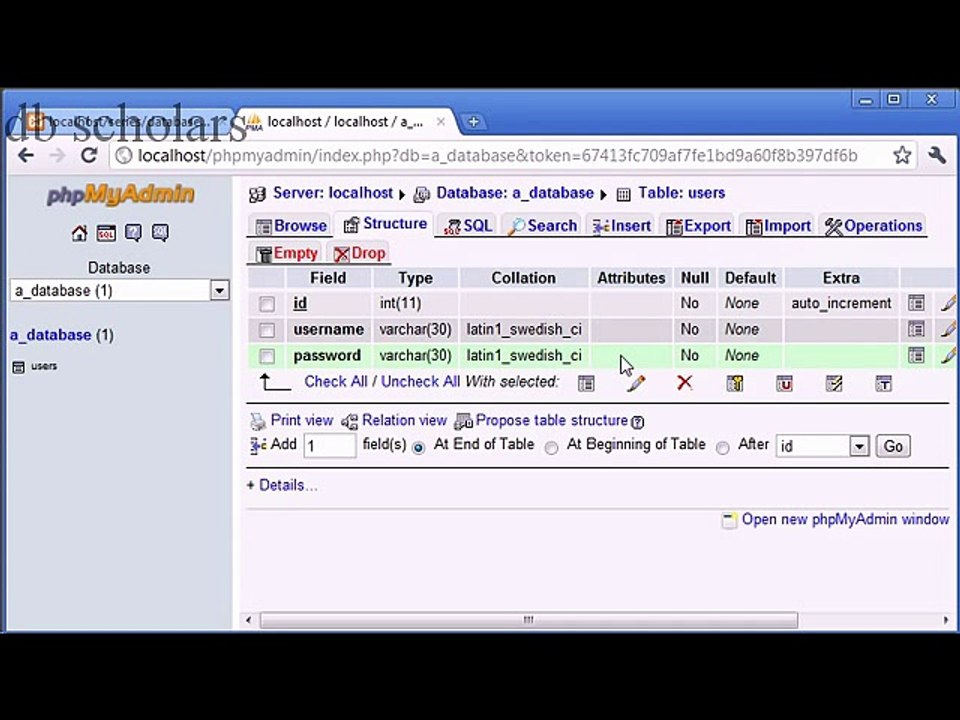Screen dimensions: 960x720
Task: Check the password field checkbox
Action: point(266,356)
